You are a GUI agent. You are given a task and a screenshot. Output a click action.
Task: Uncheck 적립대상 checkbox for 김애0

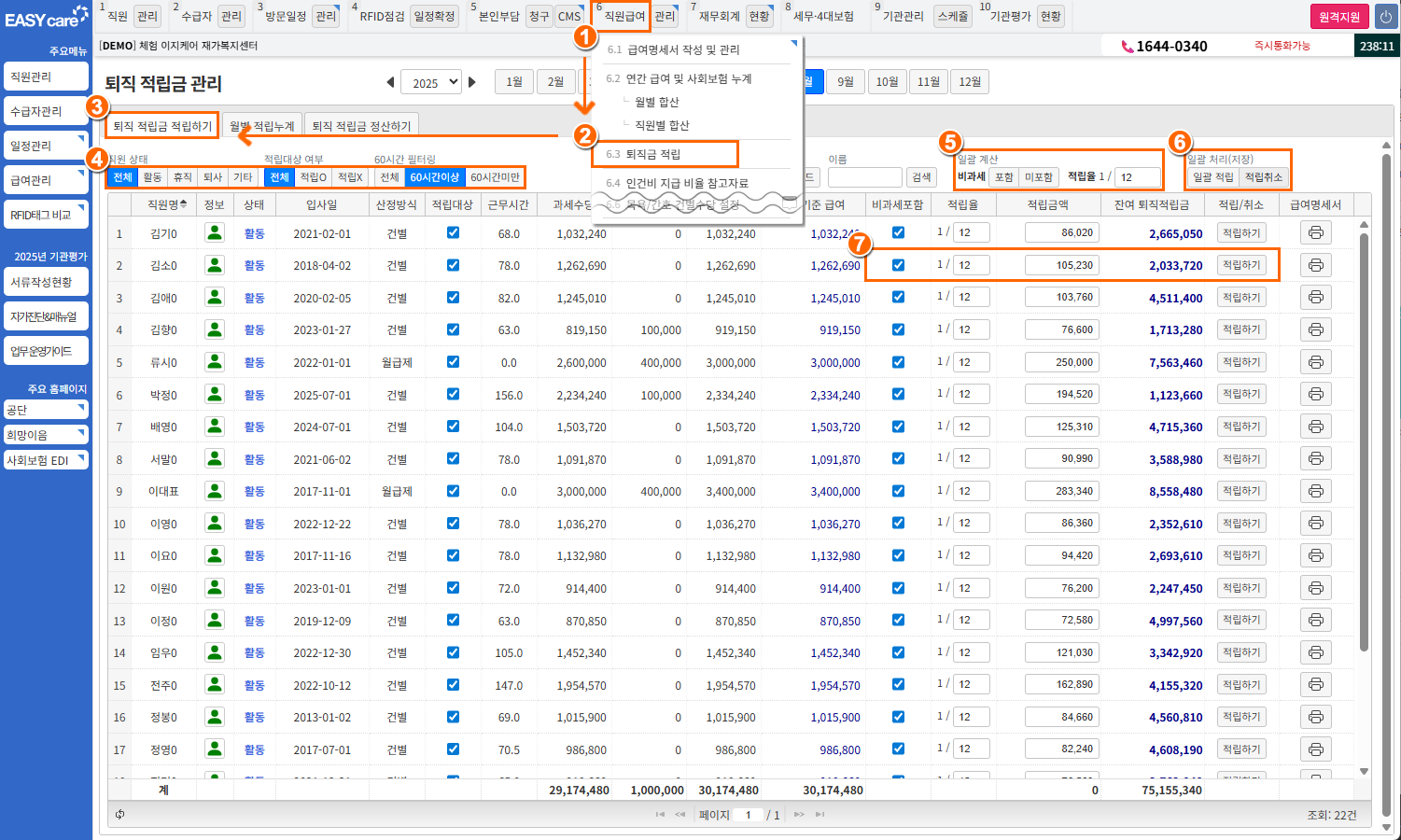[x=453, y=298]
